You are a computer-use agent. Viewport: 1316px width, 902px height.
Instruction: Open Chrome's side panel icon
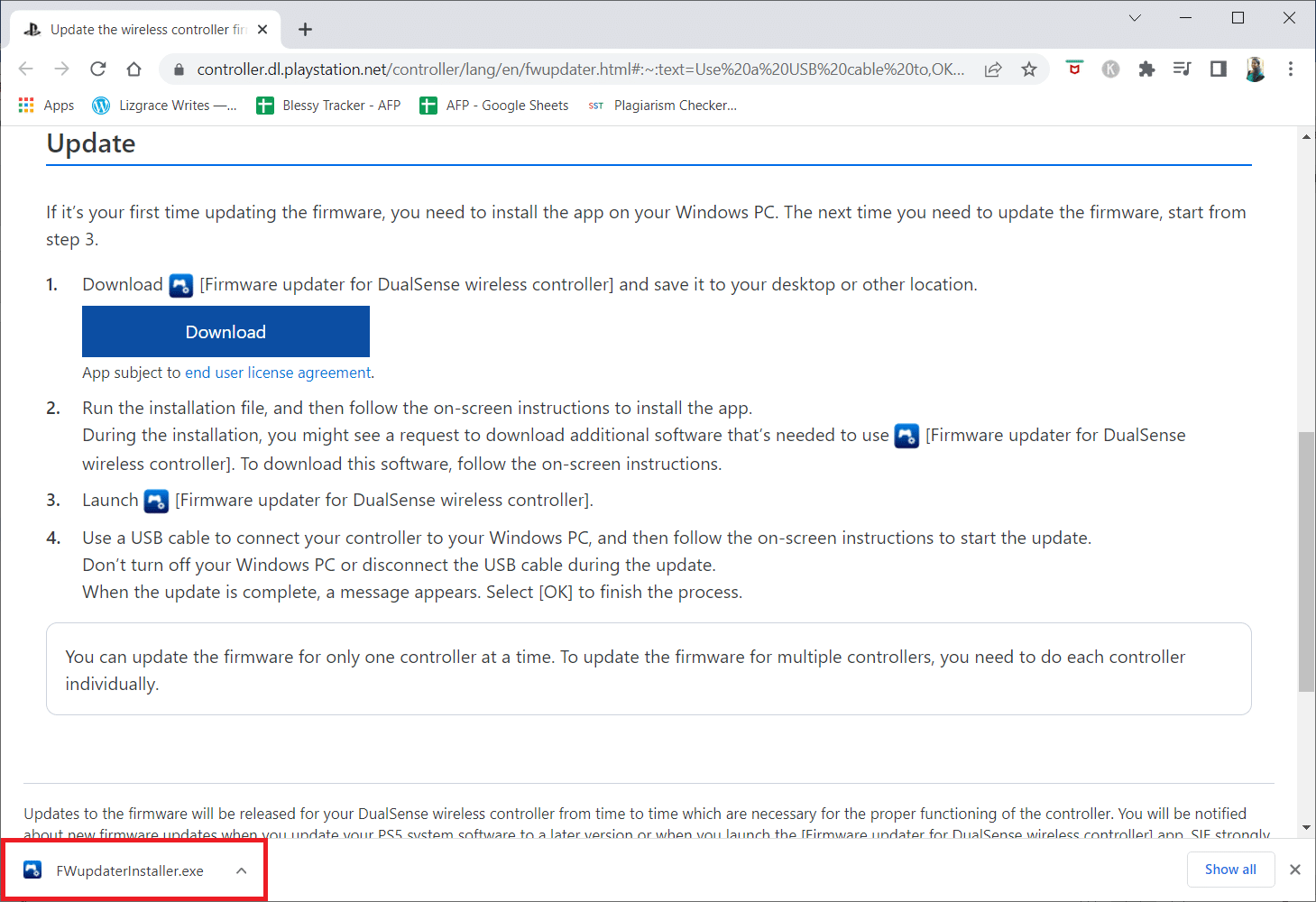coord(1219,69)
